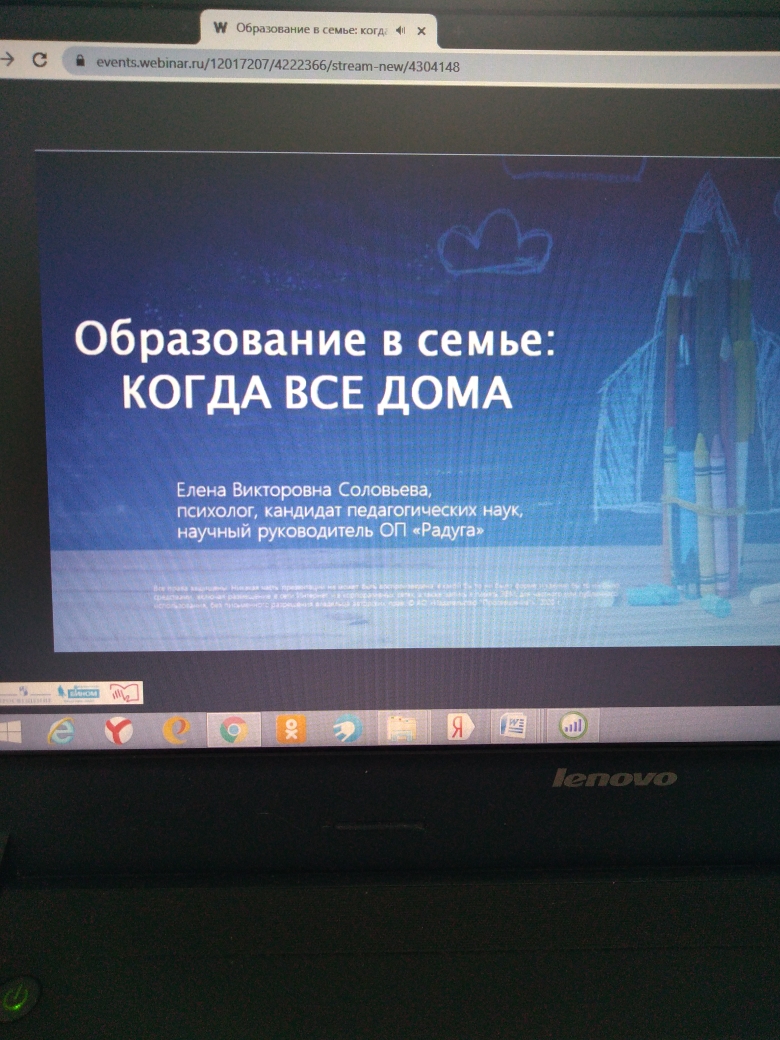This screenshot has height=1040, width=780.
Task: Click the publisher logos banner below slide
Action: coord(72,691)
